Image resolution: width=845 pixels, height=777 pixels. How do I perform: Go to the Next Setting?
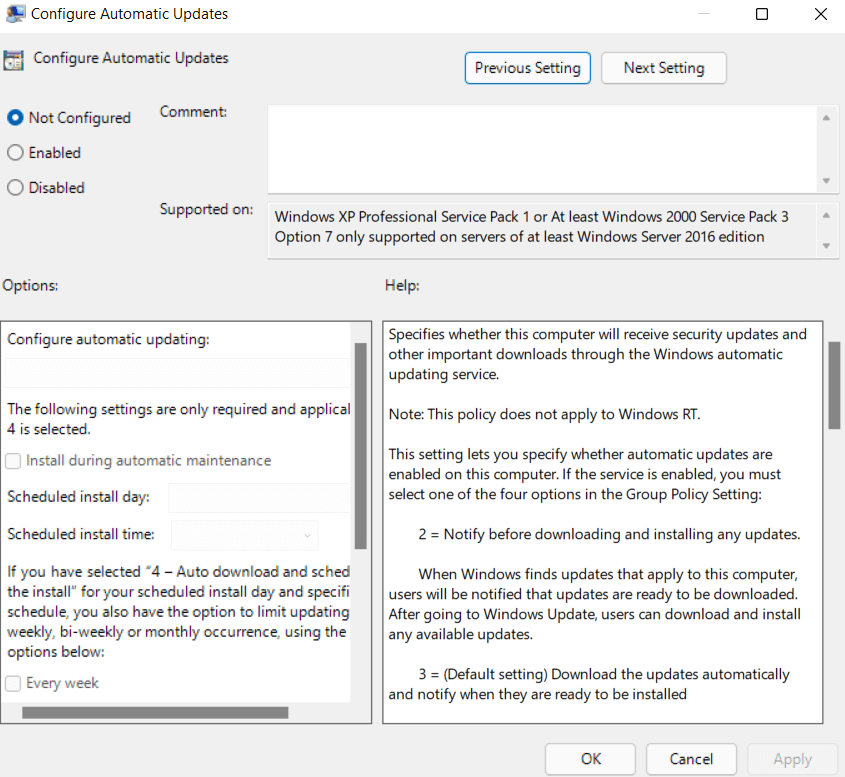click(663, 68)
